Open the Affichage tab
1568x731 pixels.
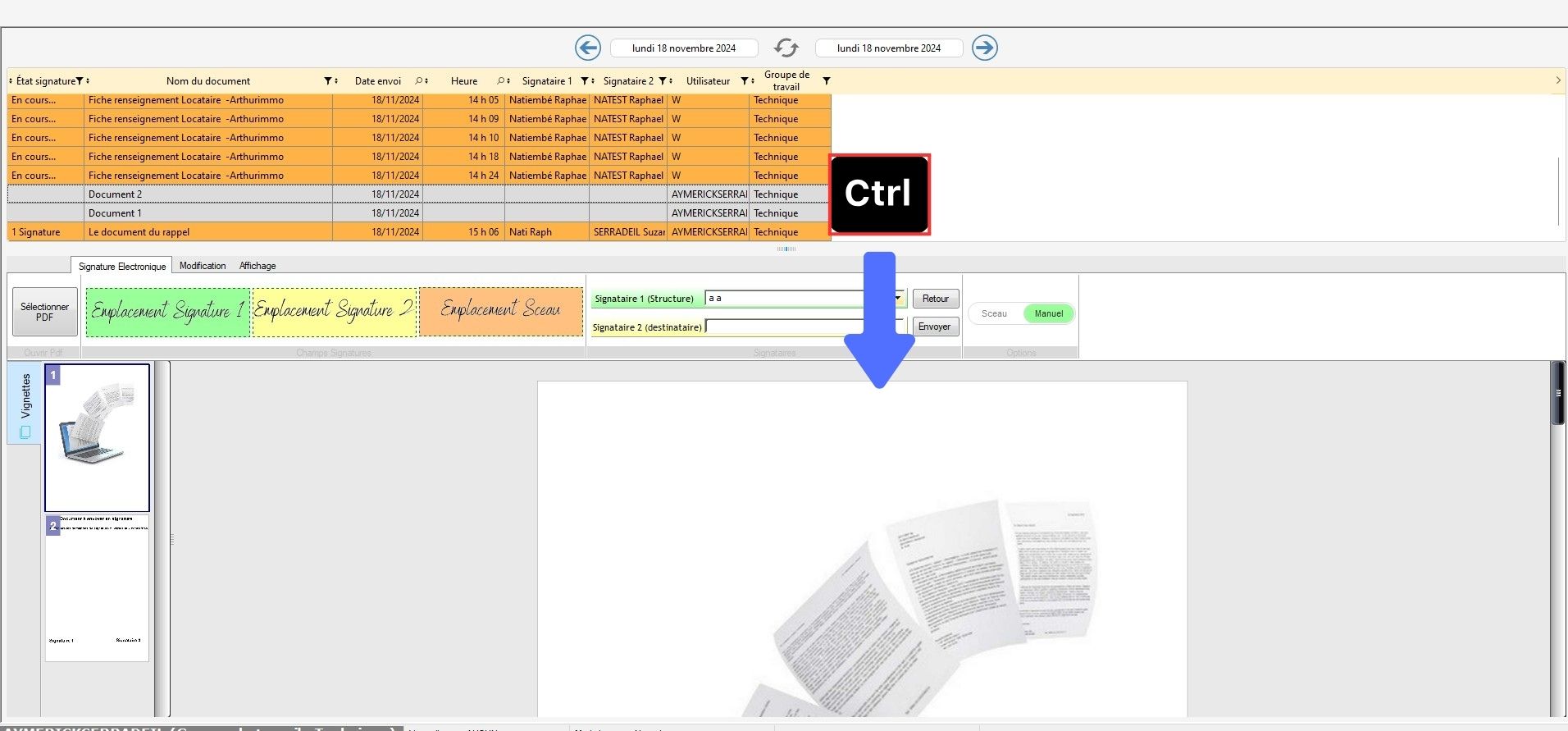point(258,266)
